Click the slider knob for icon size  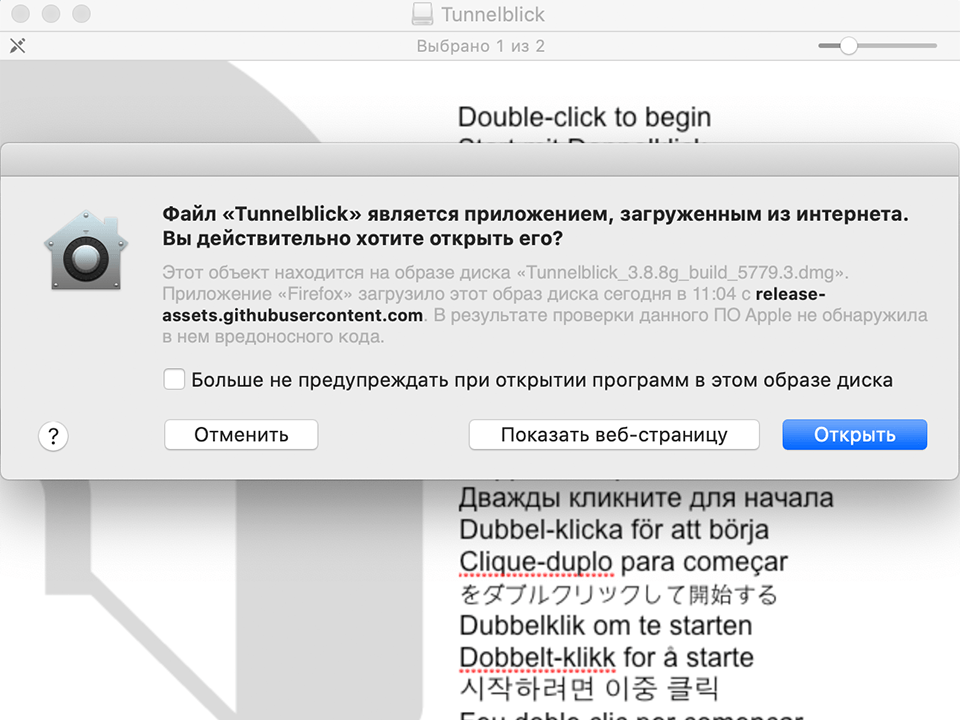(x=849, y=45)
